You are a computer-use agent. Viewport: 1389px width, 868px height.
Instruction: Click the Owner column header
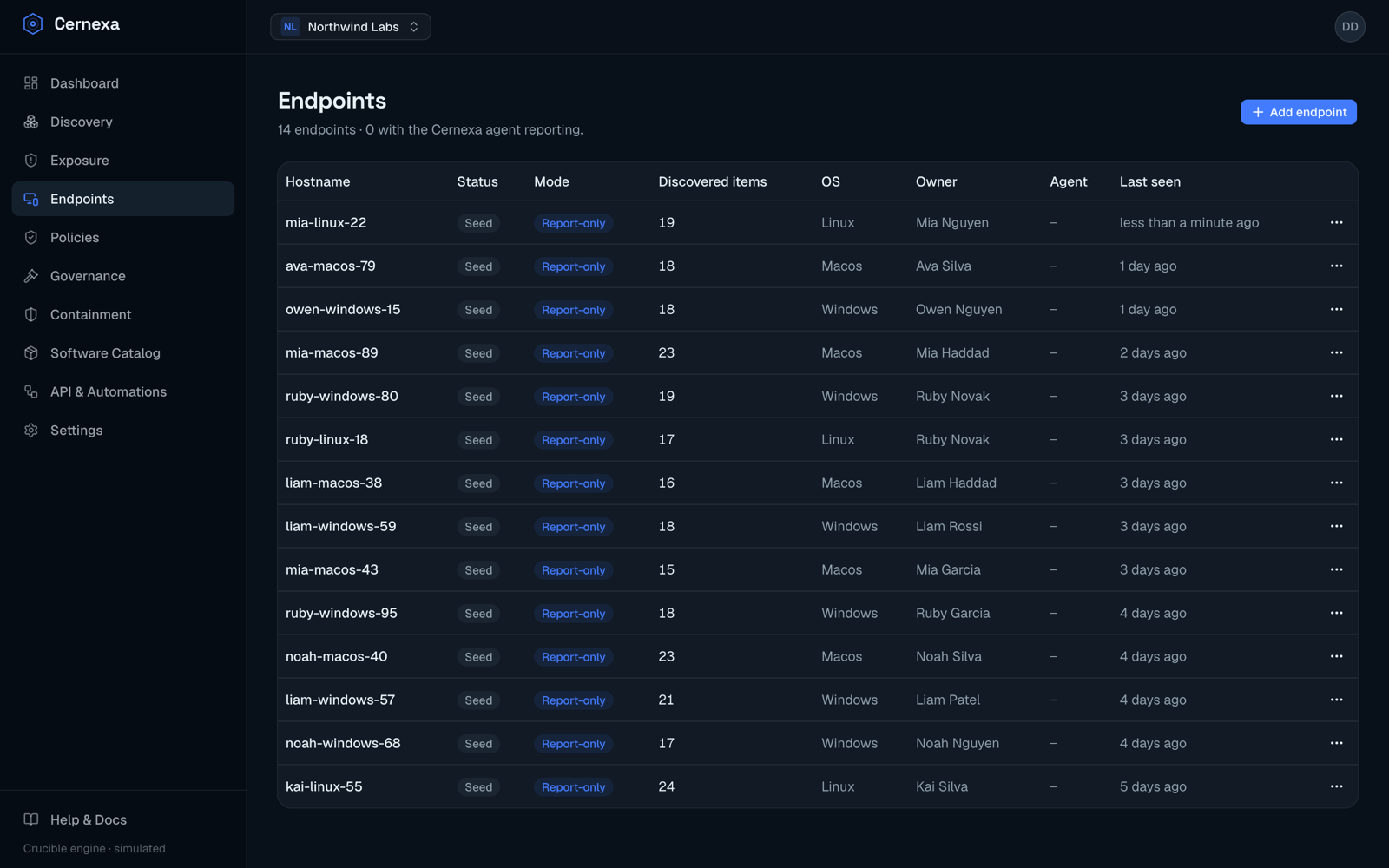pos(936,181)
